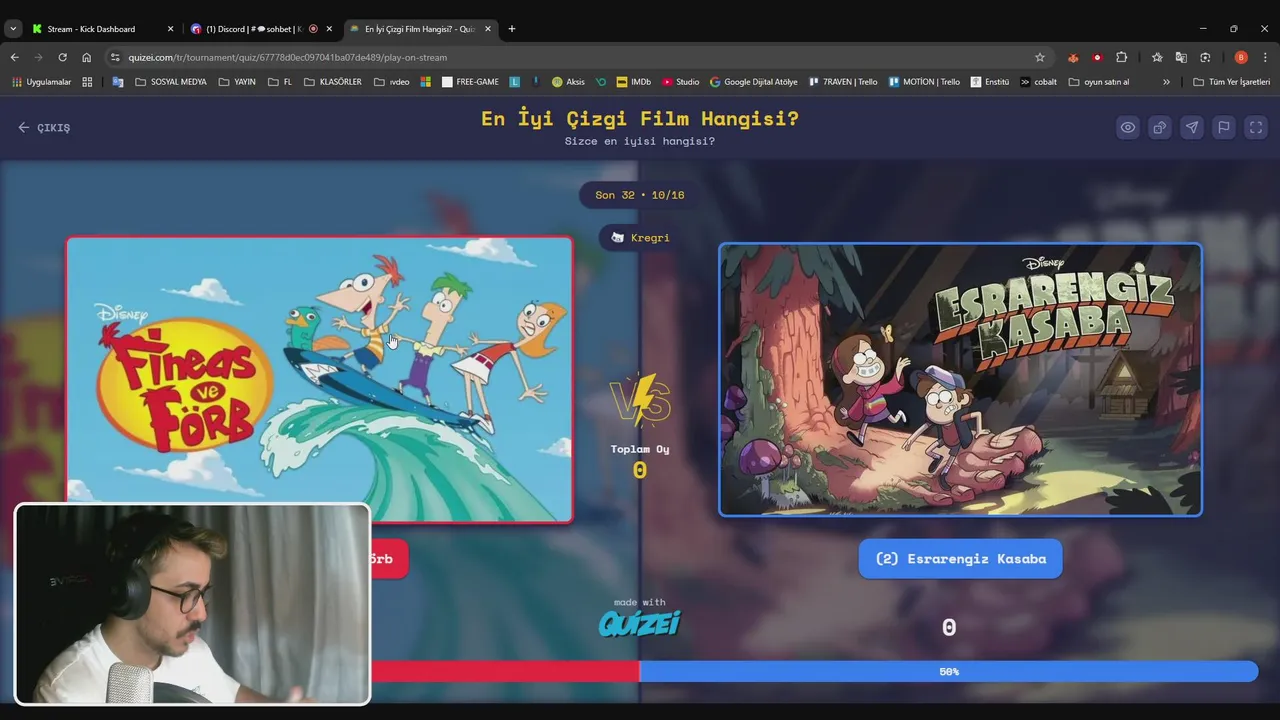Screen dimensions: 1280x720
Task: Toggle the fullscreen icon in quiz header
Action: 1256,127
